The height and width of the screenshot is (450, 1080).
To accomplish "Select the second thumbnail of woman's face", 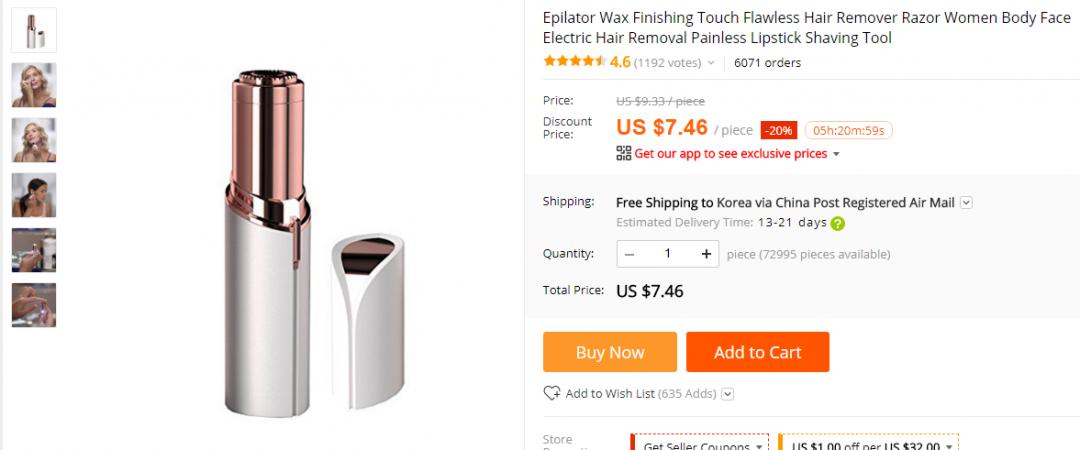I will 34,85.
